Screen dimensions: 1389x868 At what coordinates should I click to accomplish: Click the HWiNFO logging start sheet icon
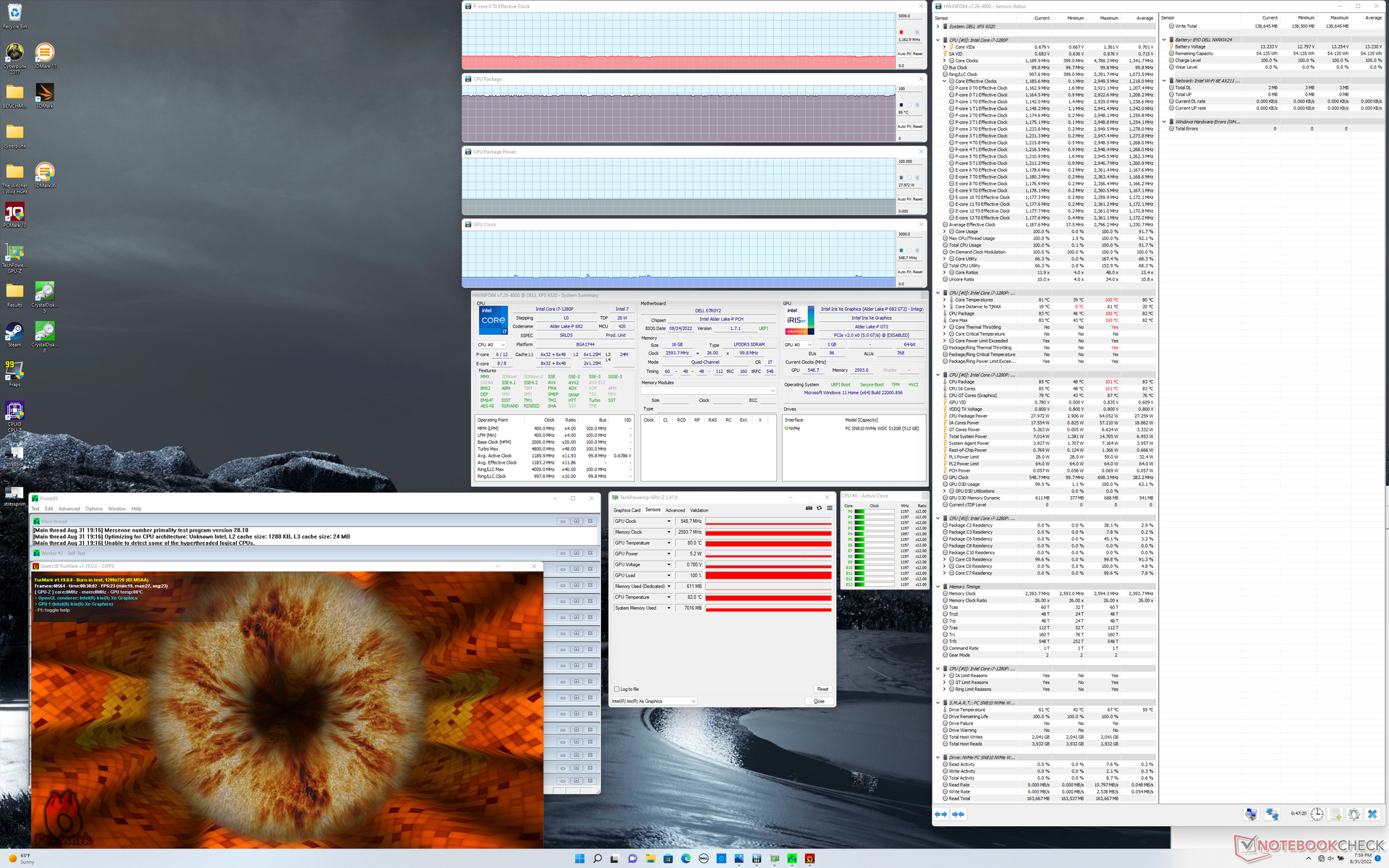(1335, 814)
